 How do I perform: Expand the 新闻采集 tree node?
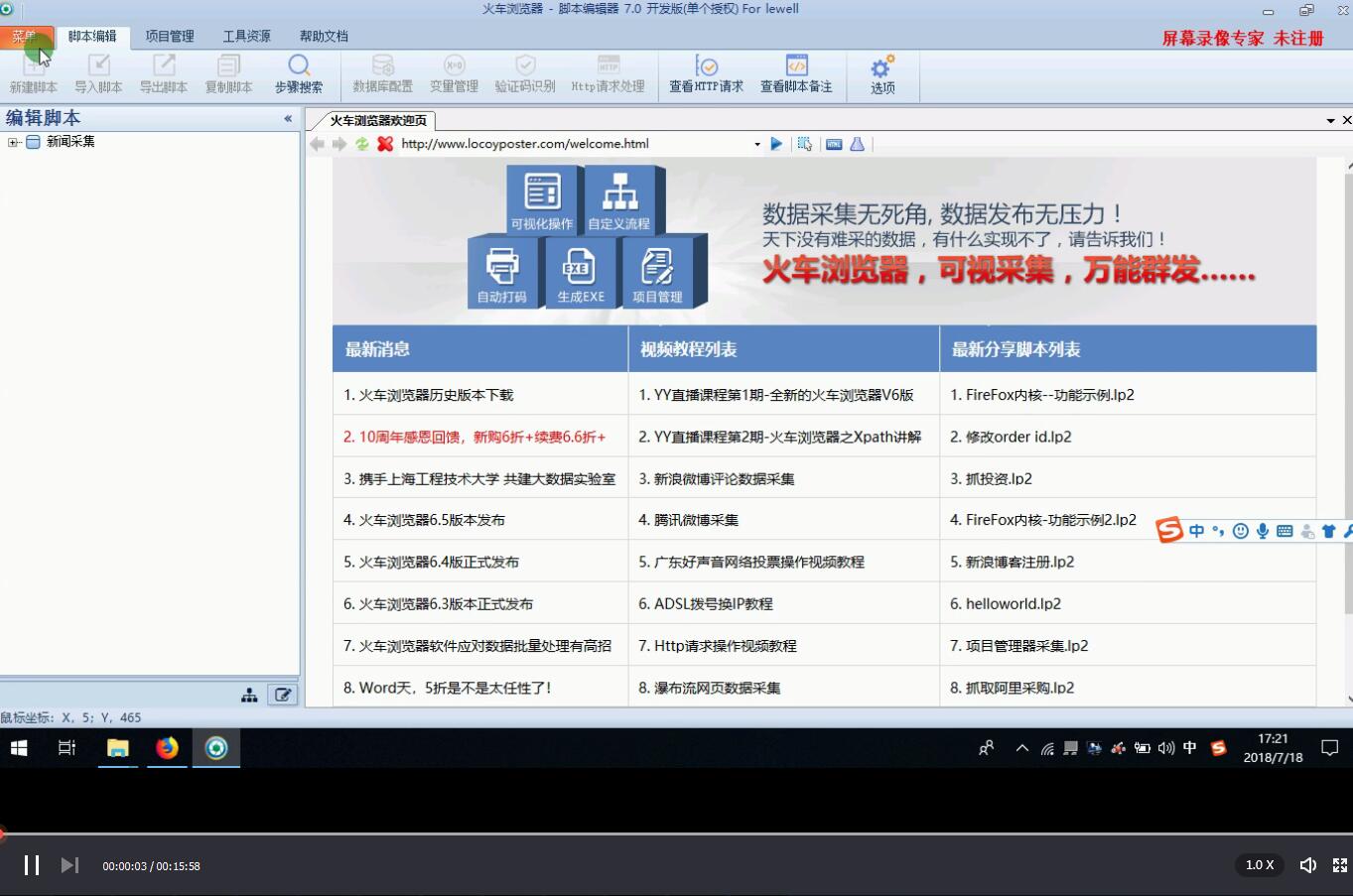click(13, 142)
